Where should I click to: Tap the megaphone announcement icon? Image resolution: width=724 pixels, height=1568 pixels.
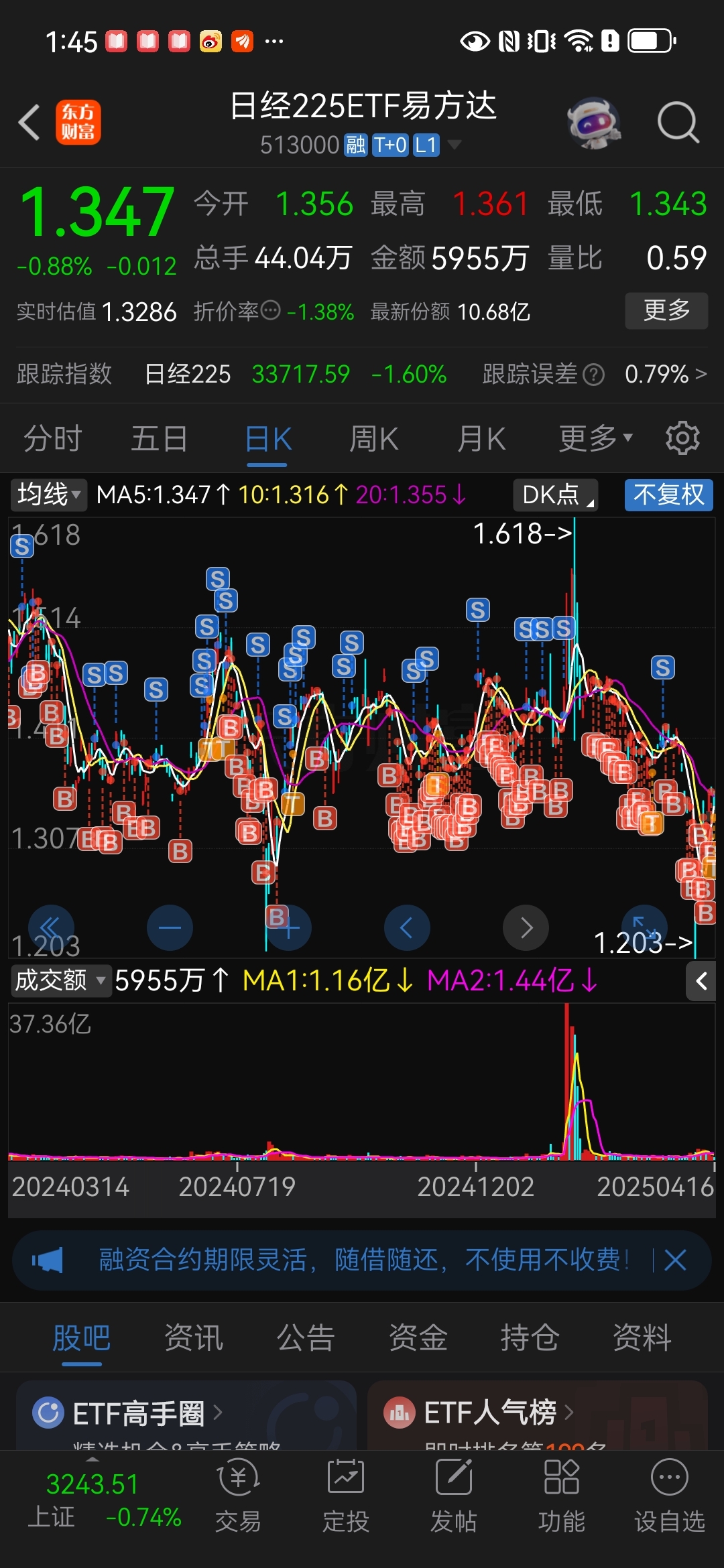(47, 1260)
